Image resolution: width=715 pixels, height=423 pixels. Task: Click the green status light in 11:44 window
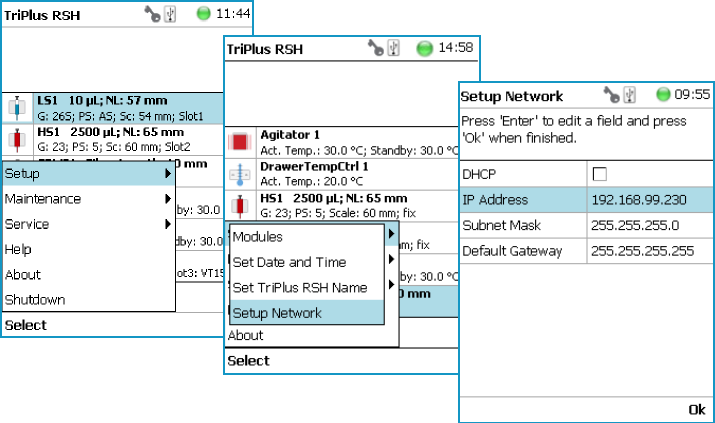(x=203, y=14)
